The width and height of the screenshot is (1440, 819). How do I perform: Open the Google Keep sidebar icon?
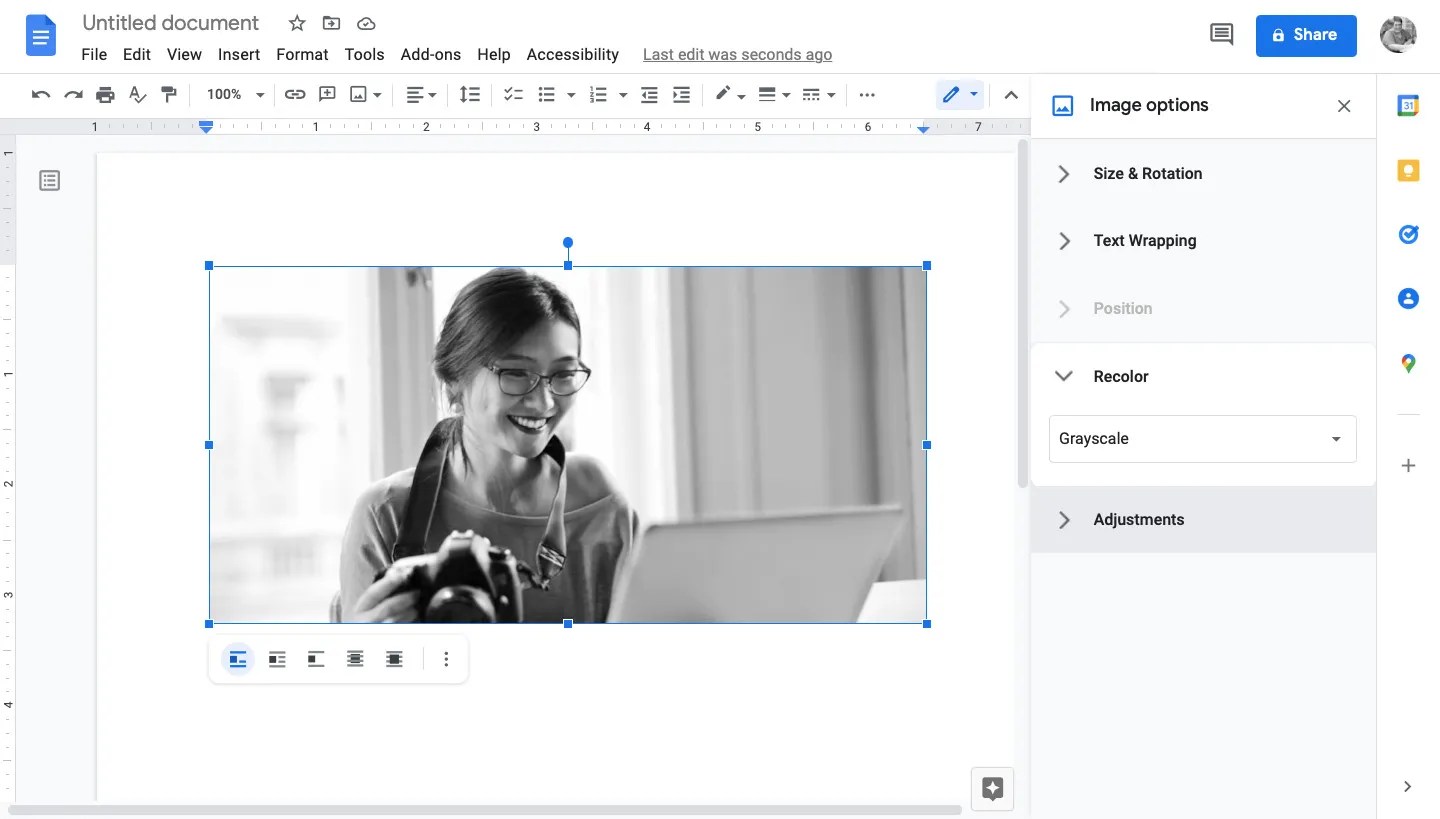tap(1409, 170)
